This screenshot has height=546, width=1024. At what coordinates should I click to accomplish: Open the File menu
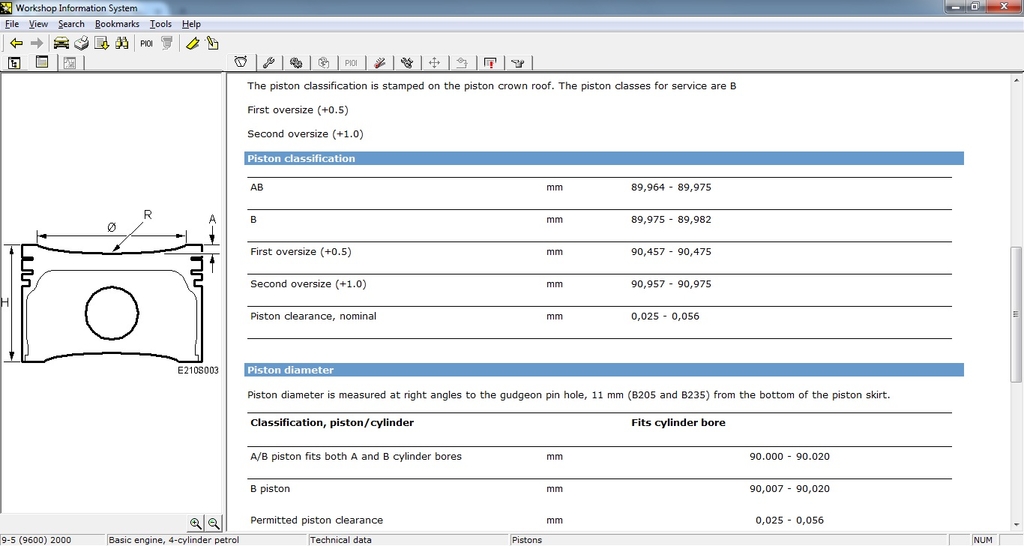click(12, 24)
